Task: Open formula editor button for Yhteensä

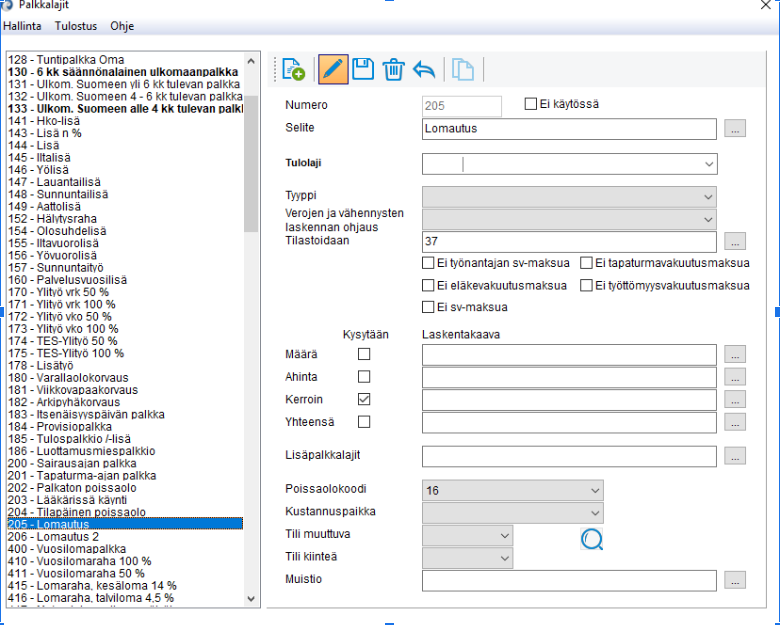Action: coord(735,422)
